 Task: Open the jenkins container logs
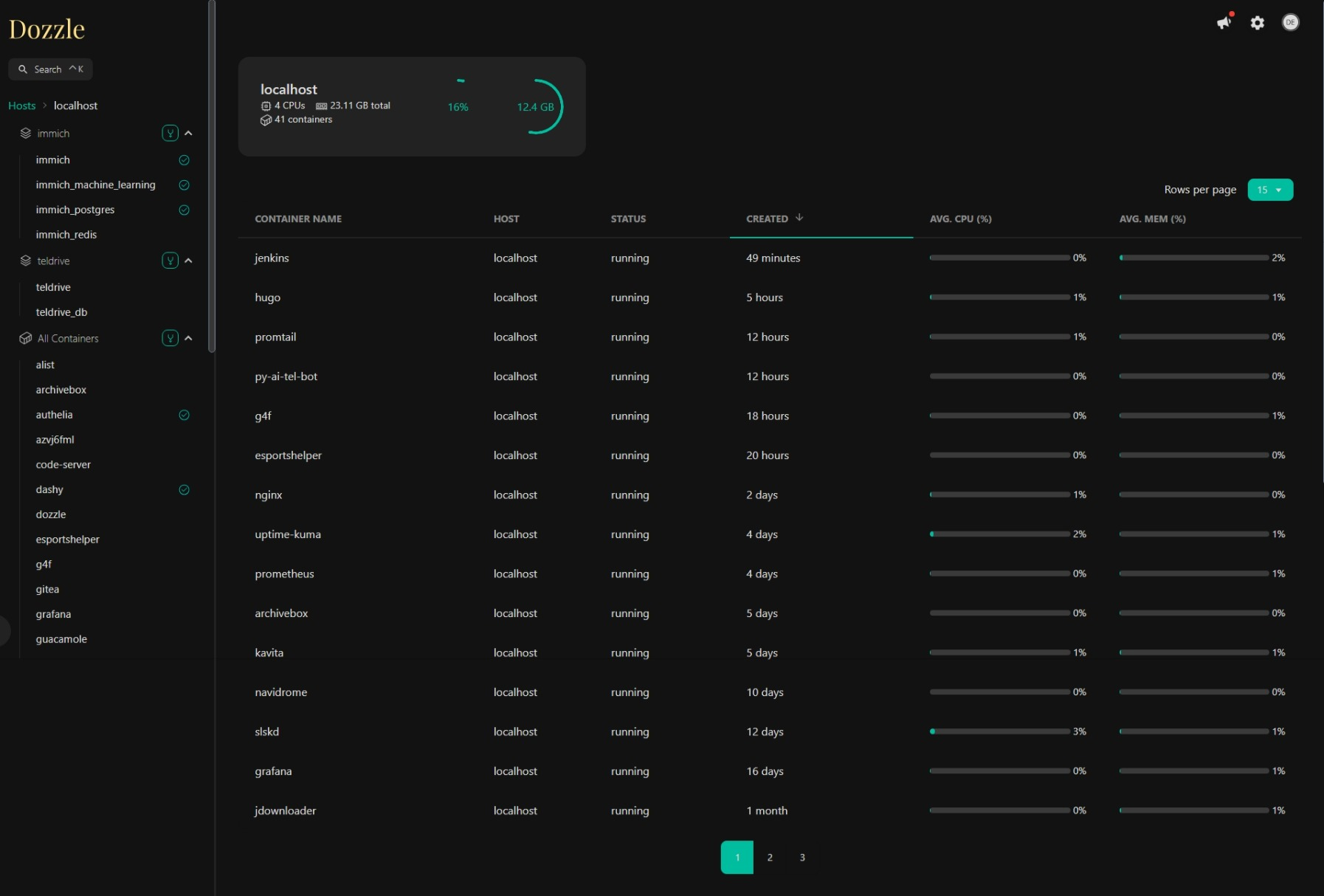tap(272, 258)
